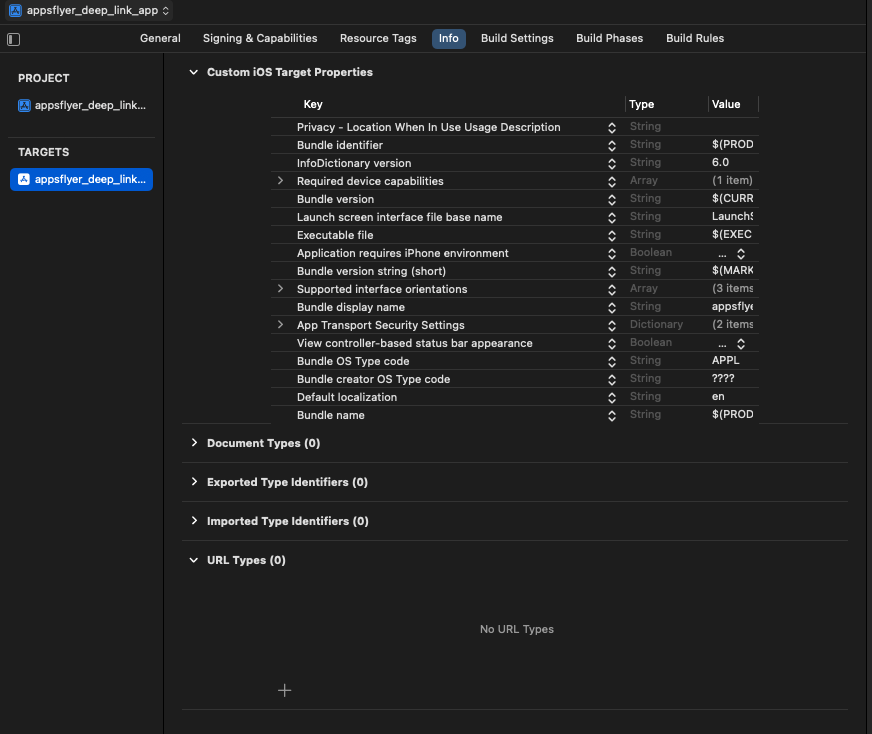Expand Required device capabilities array
This screenshot has height=734, width=872.
pos(280,181)
